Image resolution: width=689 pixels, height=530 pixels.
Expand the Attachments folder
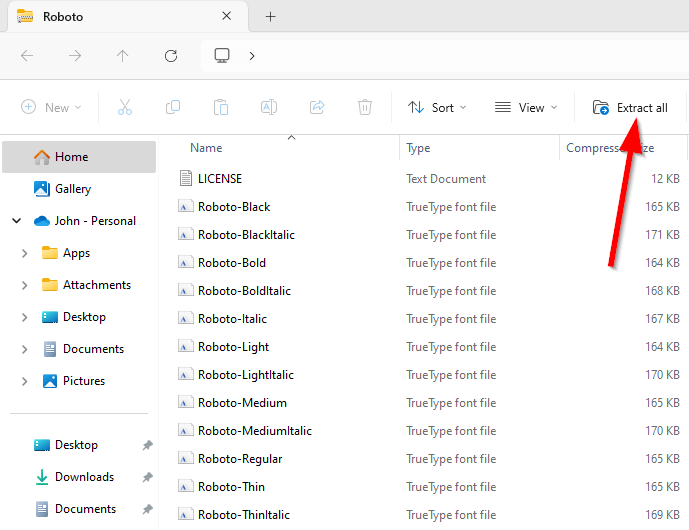click(25, 286)
